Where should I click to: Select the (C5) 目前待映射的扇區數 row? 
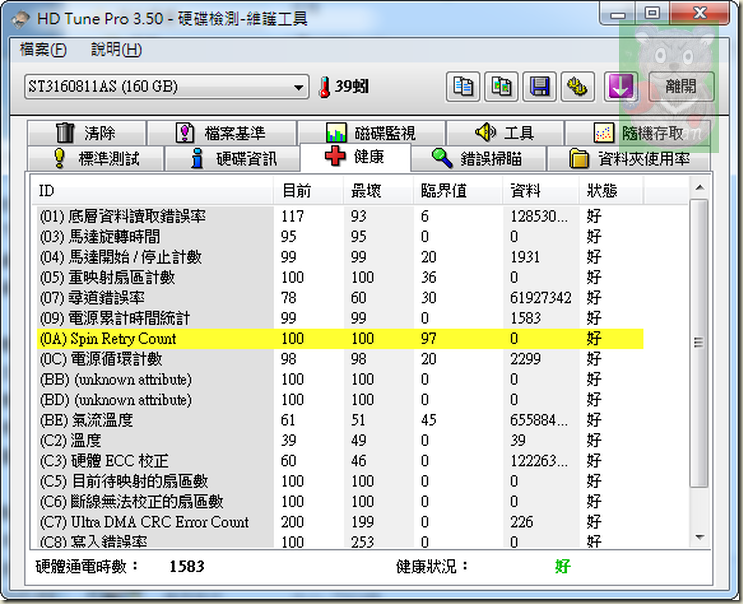pyautogui.click(x=340, y=481)
